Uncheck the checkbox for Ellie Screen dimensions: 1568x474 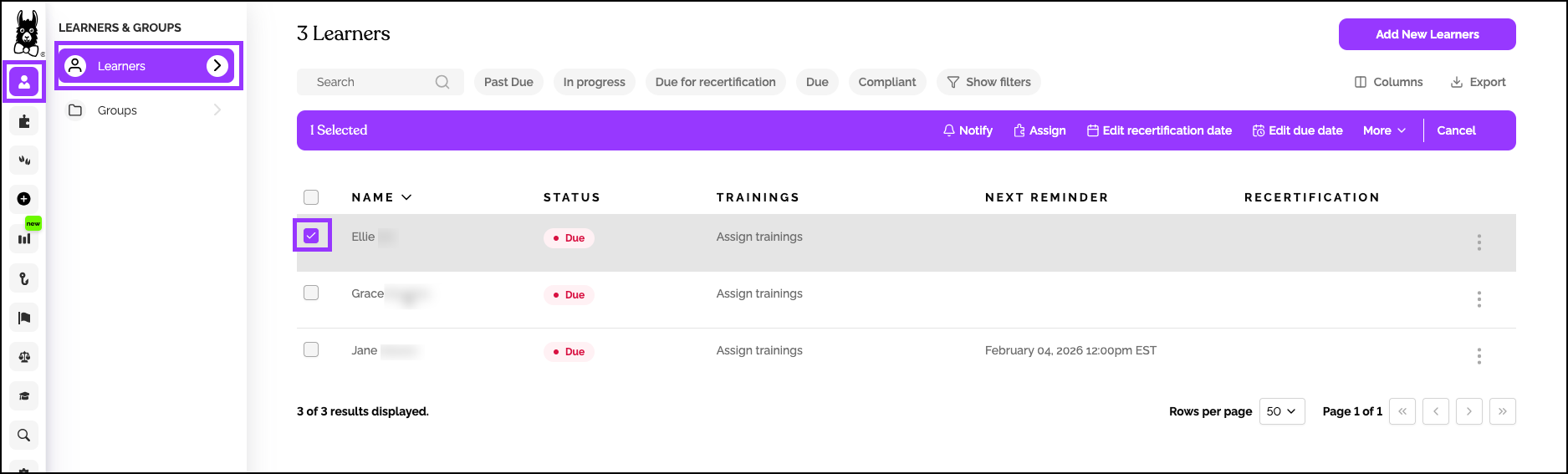tap(311, 236)
